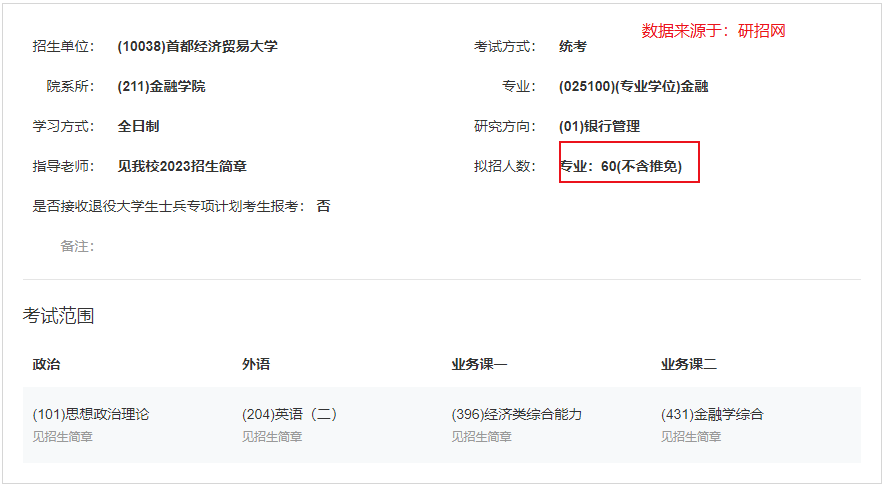Select the (396)经济类综合能力 subject cell
The height and width of the screenshot is (488, 885).
[516, 415]
